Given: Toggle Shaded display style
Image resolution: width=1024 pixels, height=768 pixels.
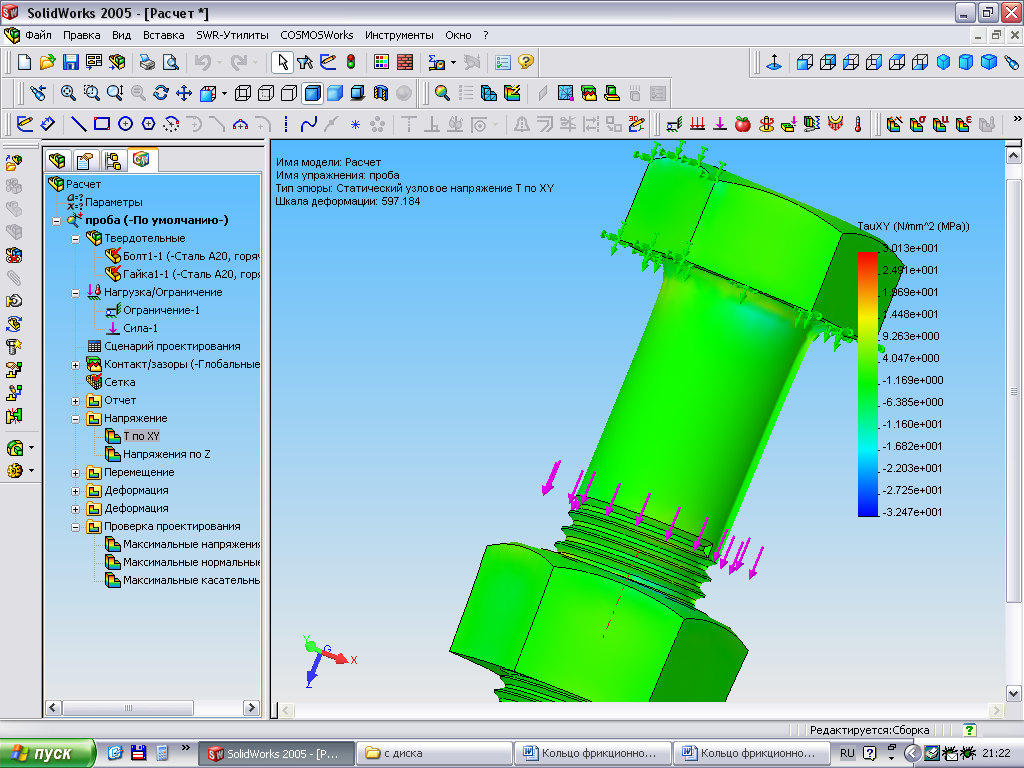Looking at the screenshot, I should pyautogui.click(x=335, y=93).
